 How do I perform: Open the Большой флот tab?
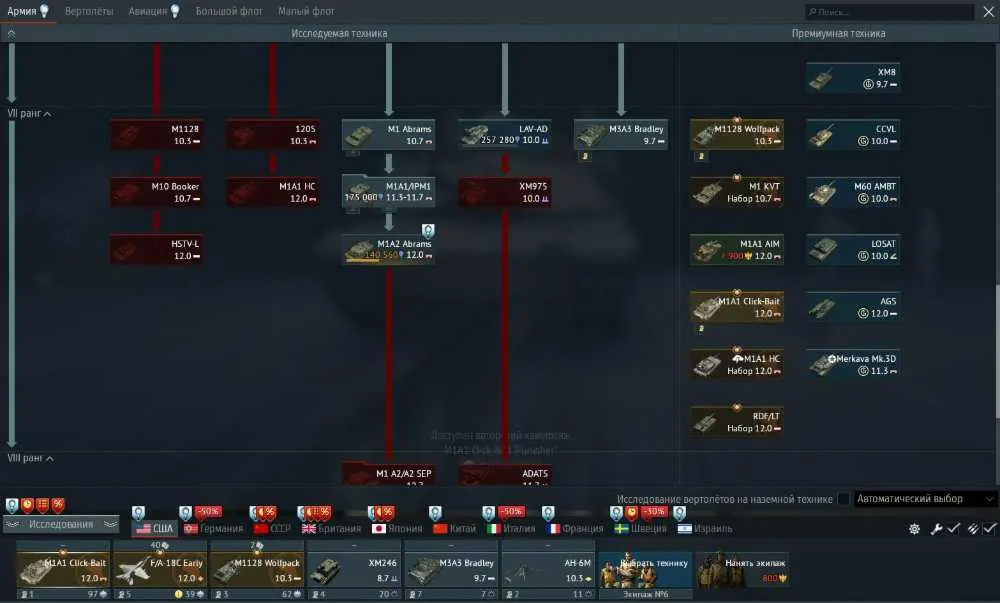pyautogui.click(x=229, y=11)
